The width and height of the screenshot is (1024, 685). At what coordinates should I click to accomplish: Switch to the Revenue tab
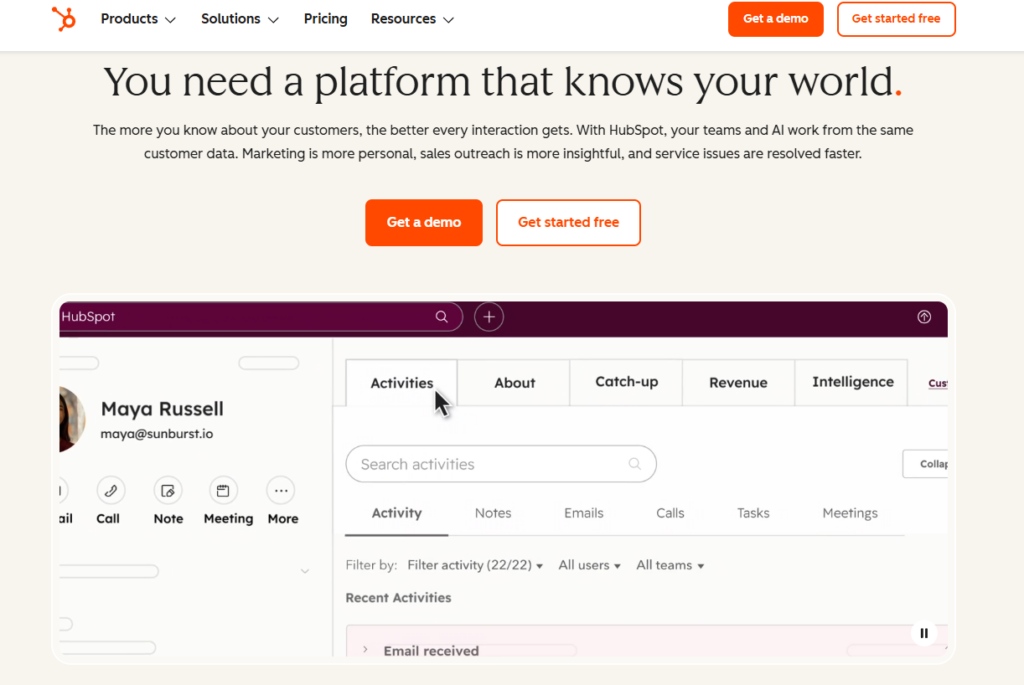click(x=738, y=383)
